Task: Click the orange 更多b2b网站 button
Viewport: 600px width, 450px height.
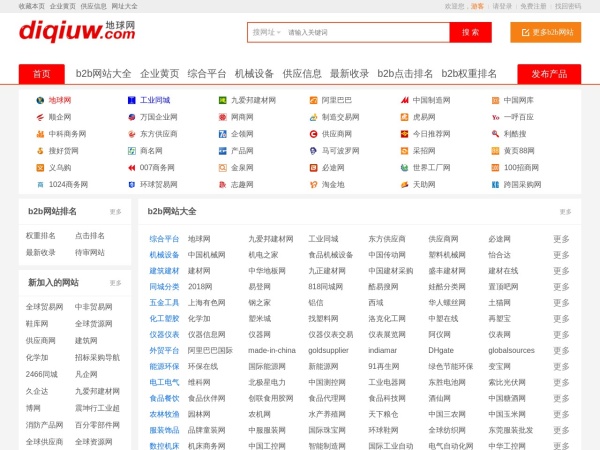Action: click(546, 33)
